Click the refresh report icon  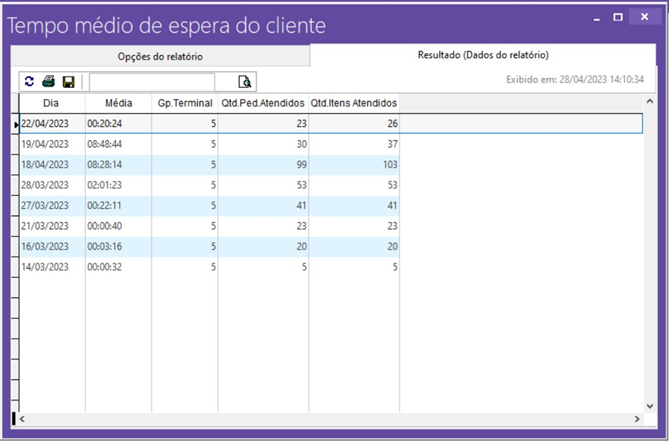[29, 81]
